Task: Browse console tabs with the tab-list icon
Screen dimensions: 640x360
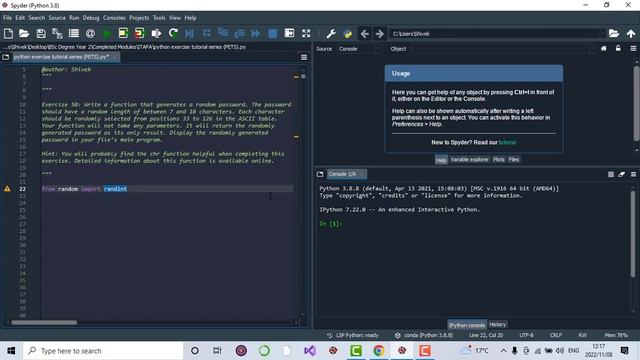Action: click(320, 174)
